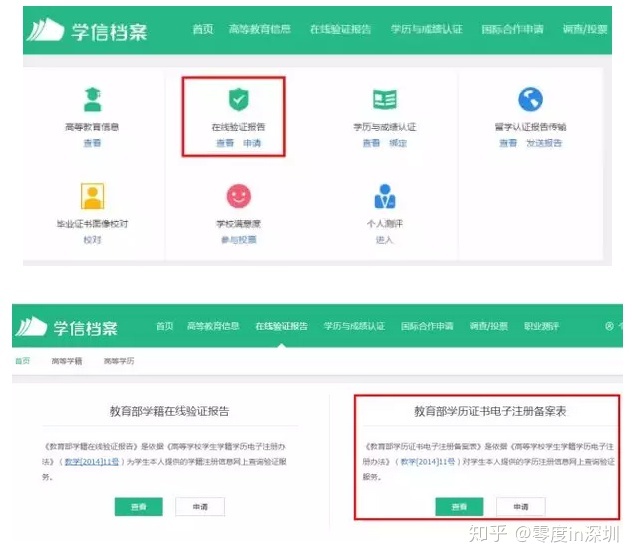Image resolution: width=636 pixels, height=560 pixels.
Task: Click the 学信档案 logo in top header
Action: pyautogui.click(x=87, y=30)
